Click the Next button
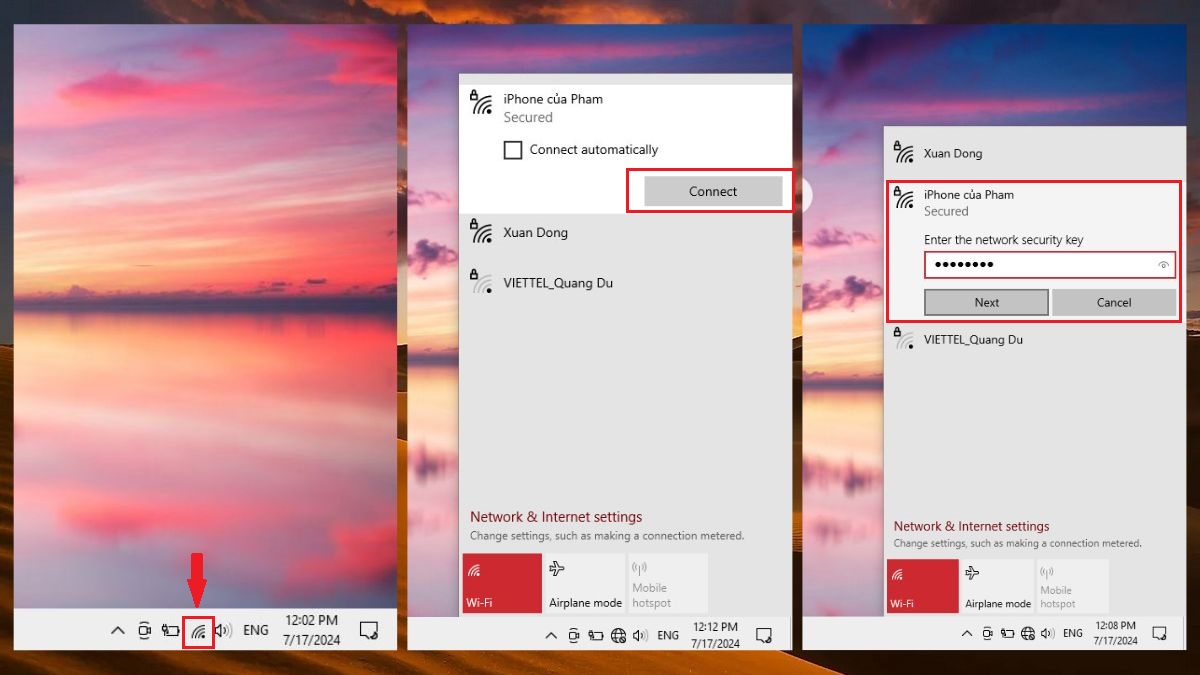Viewport: 1200px width, 675px height. pos(987,302)
